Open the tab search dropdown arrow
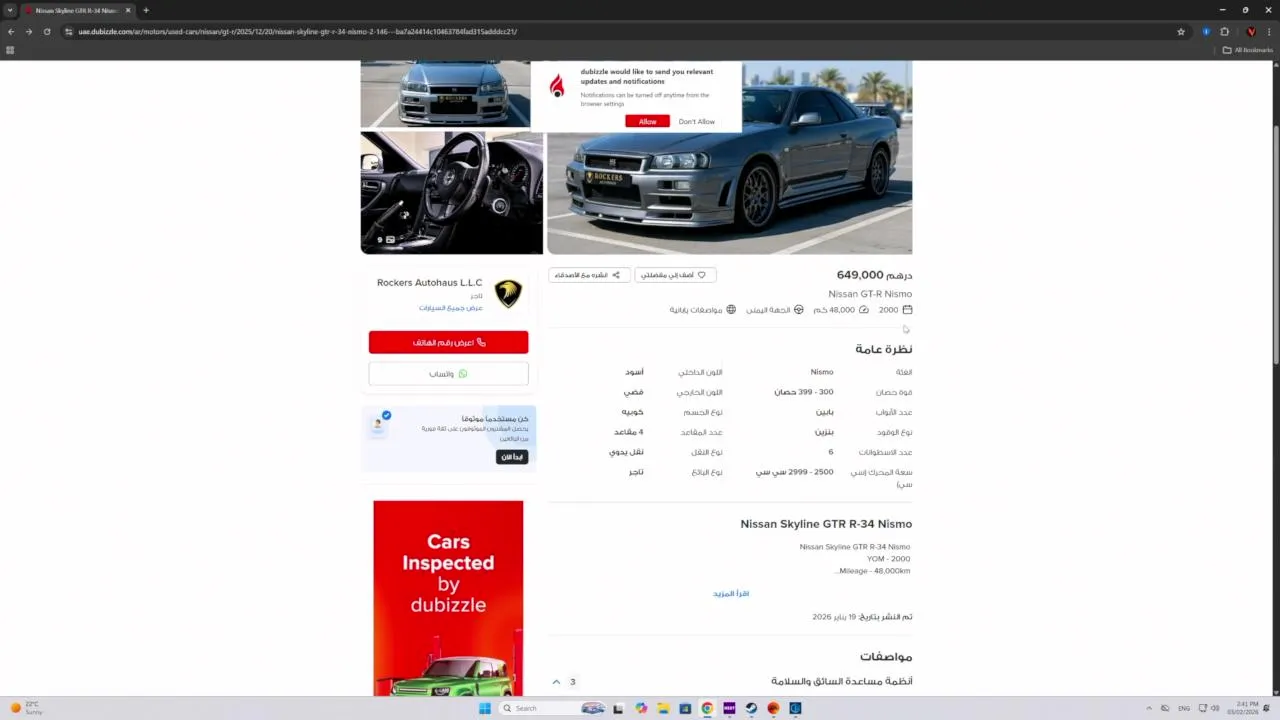 10,10
